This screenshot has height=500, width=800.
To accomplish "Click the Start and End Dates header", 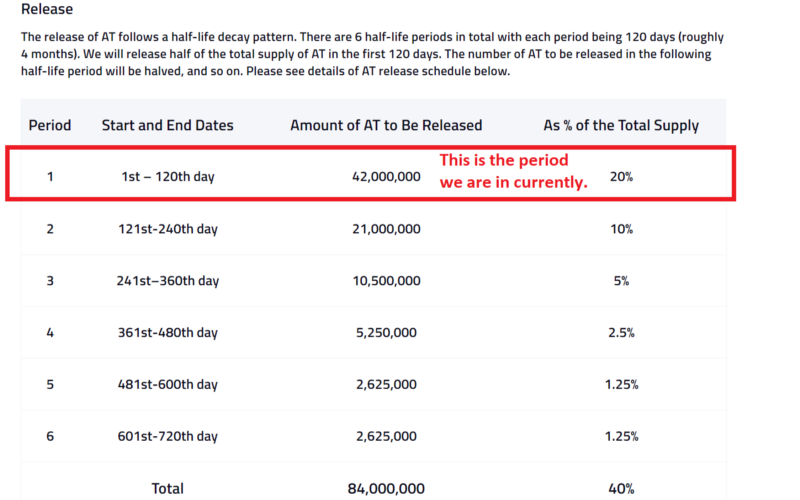I will 167,125.
